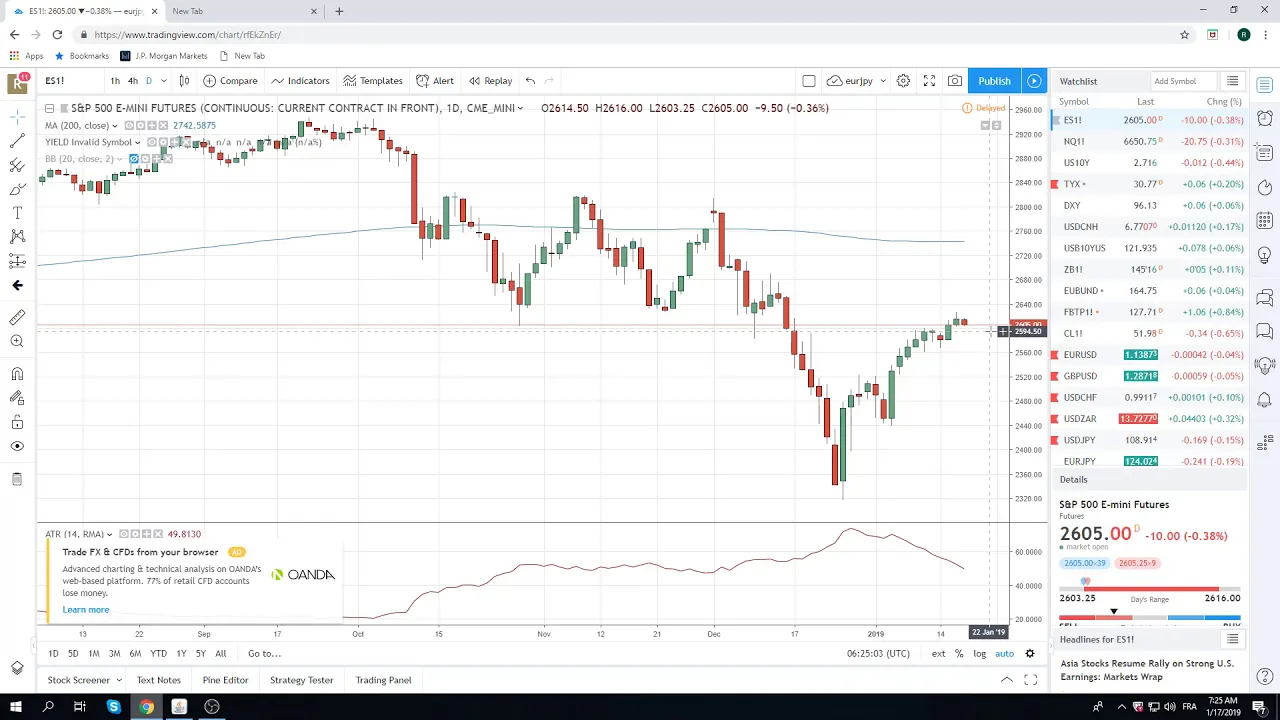
Task: Toggle magnet mode in left toolbar
Action: (x=17, y=374)
